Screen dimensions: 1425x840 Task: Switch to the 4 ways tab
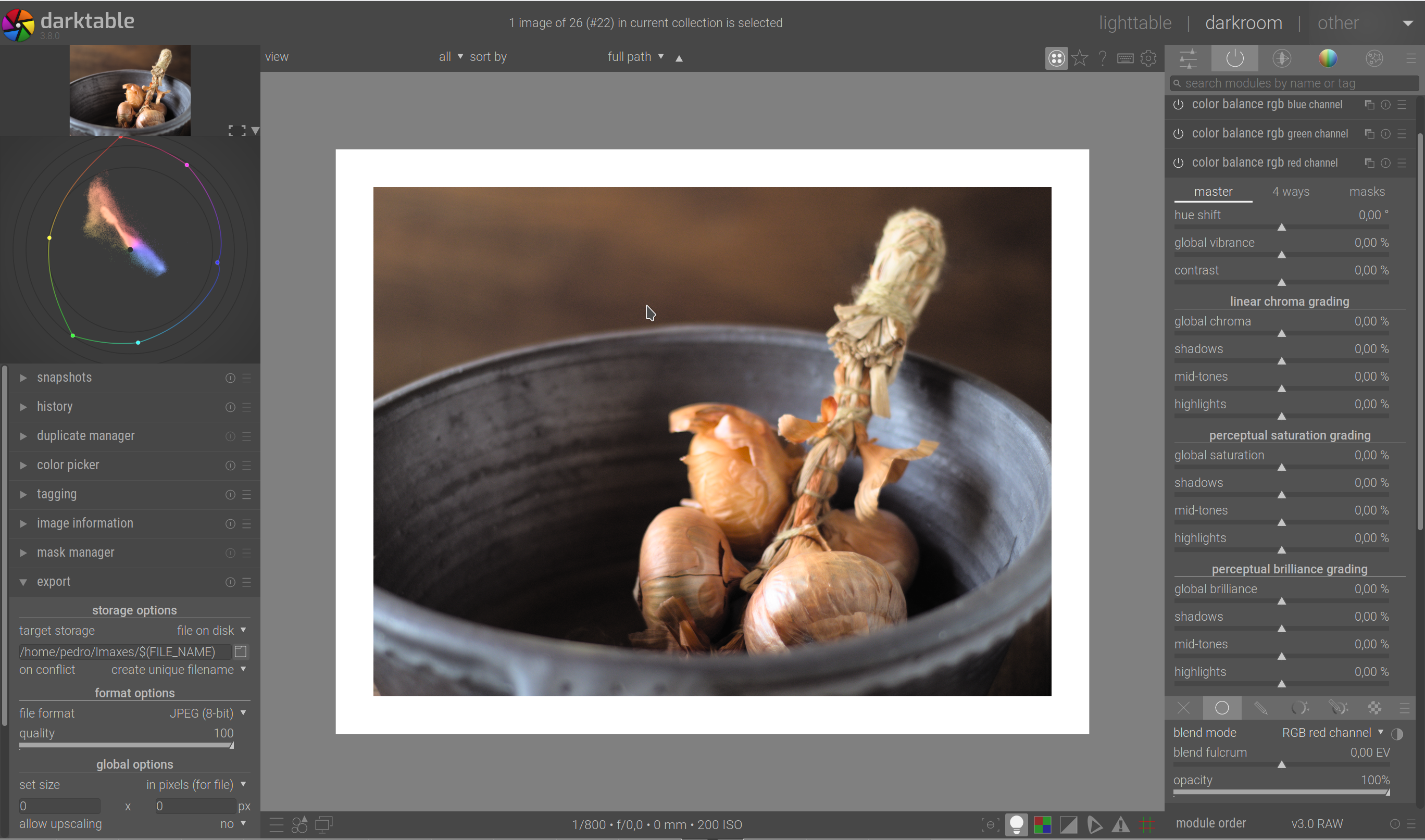point(1290,192)
